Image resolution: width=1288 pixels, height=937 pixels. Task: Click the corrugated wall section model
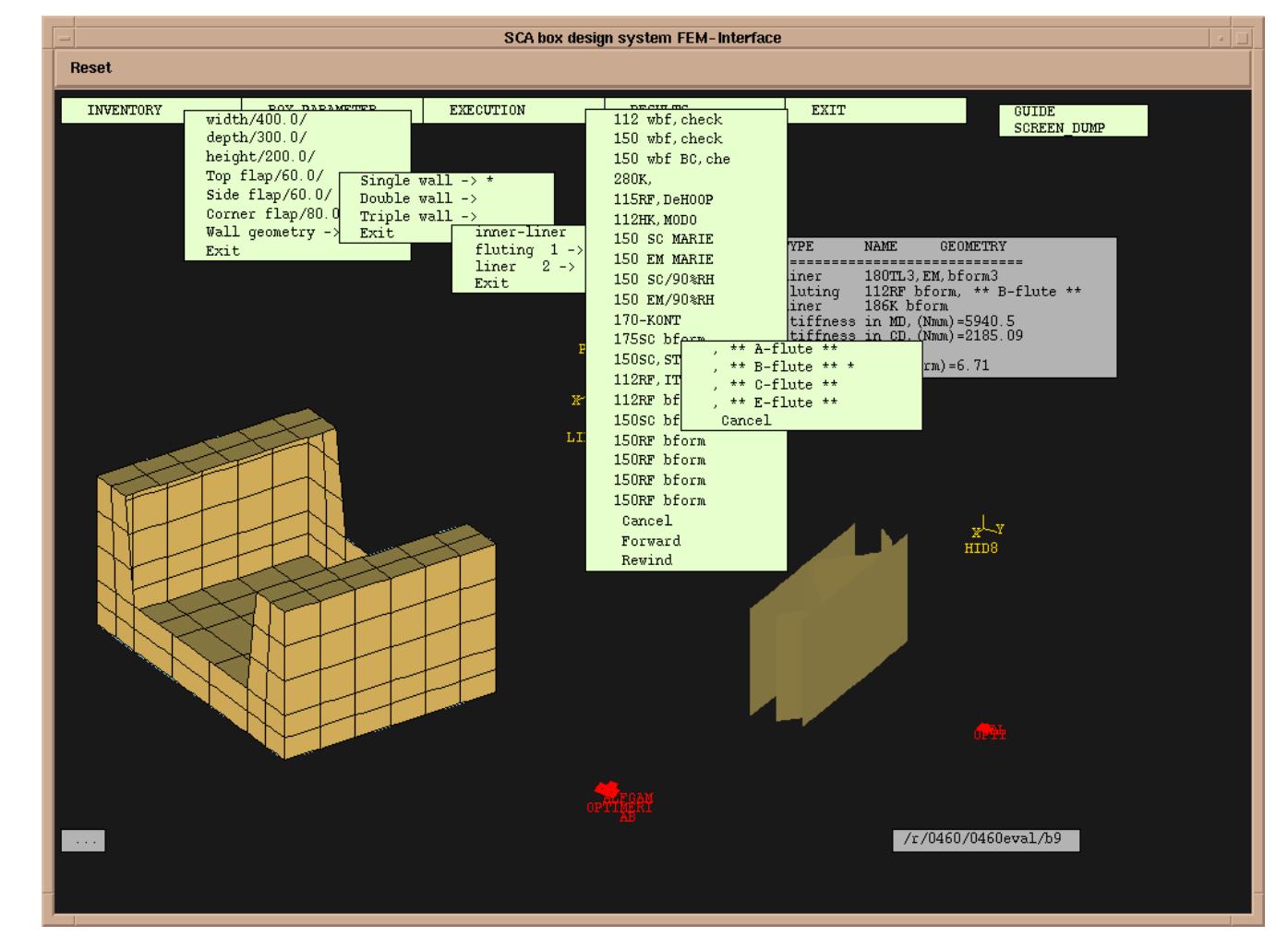(828, 626)
